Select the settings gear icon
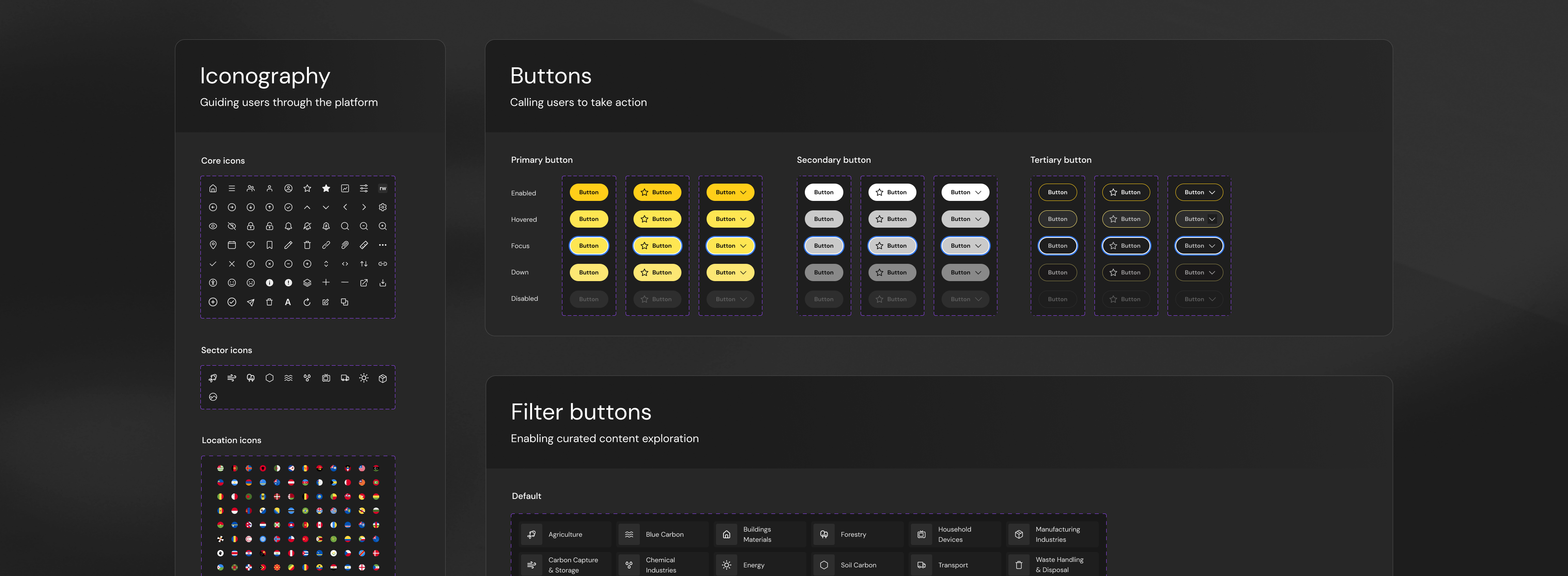Image resolution: width=1568 pixels, height=576 pixels. 383,208
